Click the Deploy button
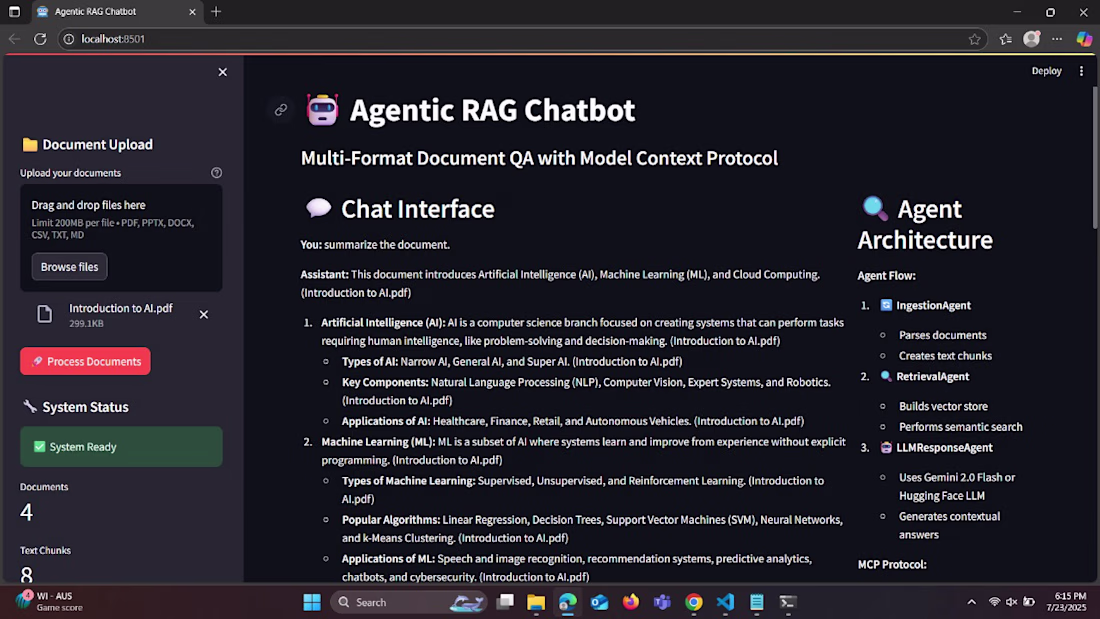1100x619 pixels. 1046,71
